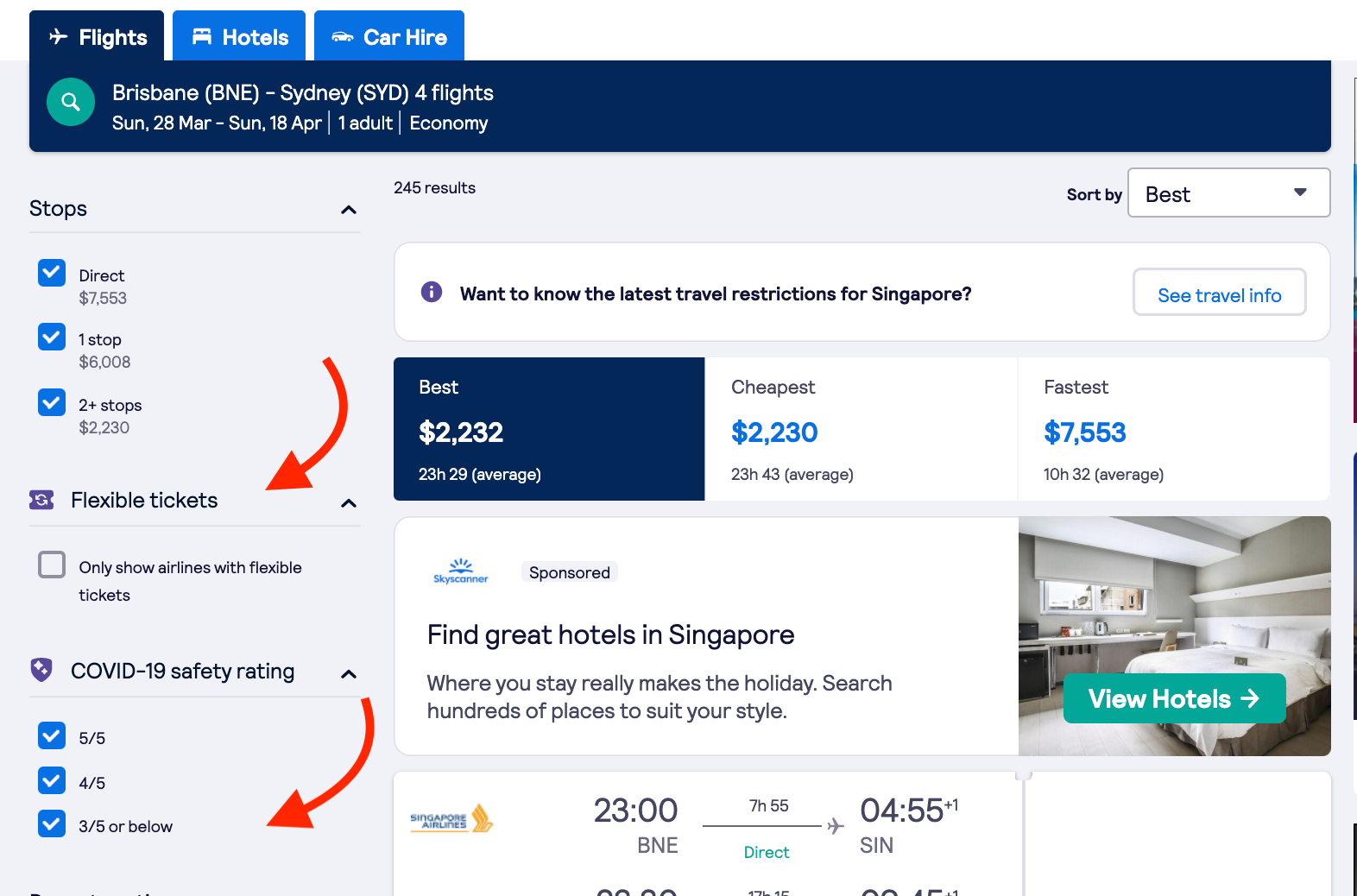The width and height of the screenshot is (1357, 896).
Task: Click the Economy cabin class text
Action: 449,123
